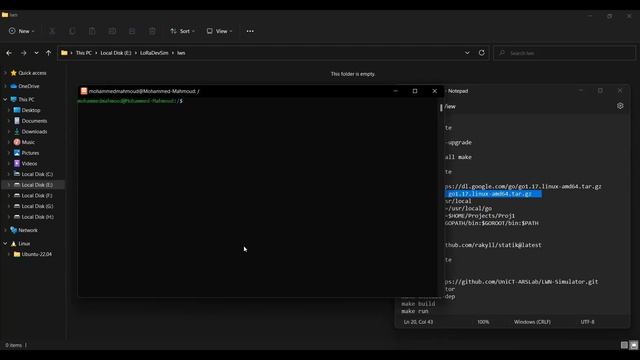Select OneDrive in navigation pane
Image resolution: width=640 pixels, height=360 pixels.
point(29,86)
